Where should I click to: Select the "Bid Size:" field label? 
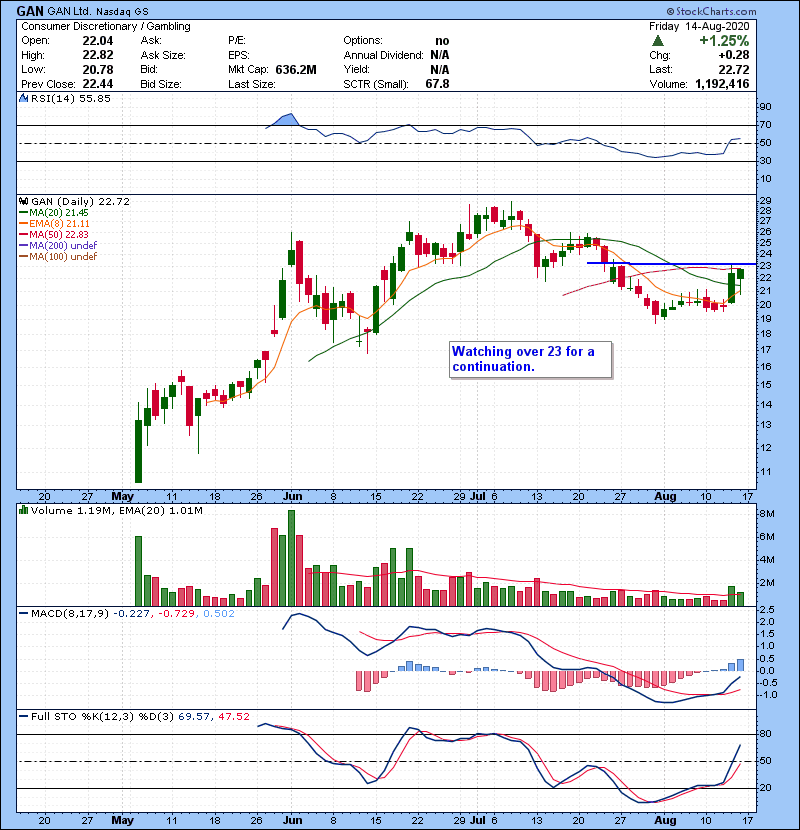point(161,84)
